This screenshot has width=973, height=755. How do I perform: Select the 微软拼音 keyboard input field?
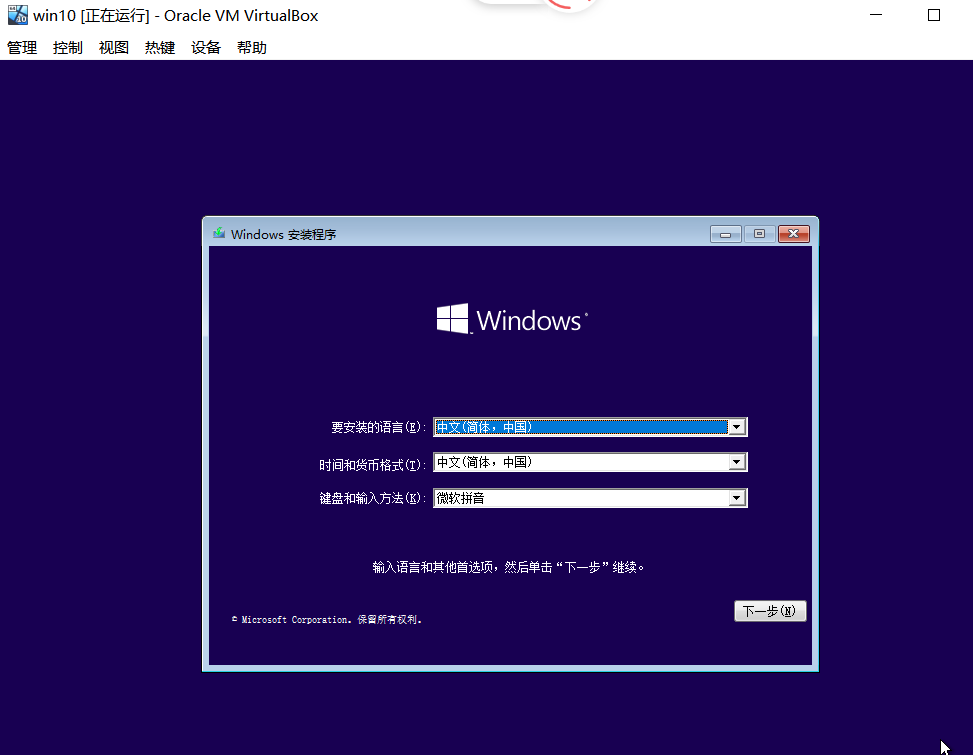pyautogui.click(x=590, y=498)
